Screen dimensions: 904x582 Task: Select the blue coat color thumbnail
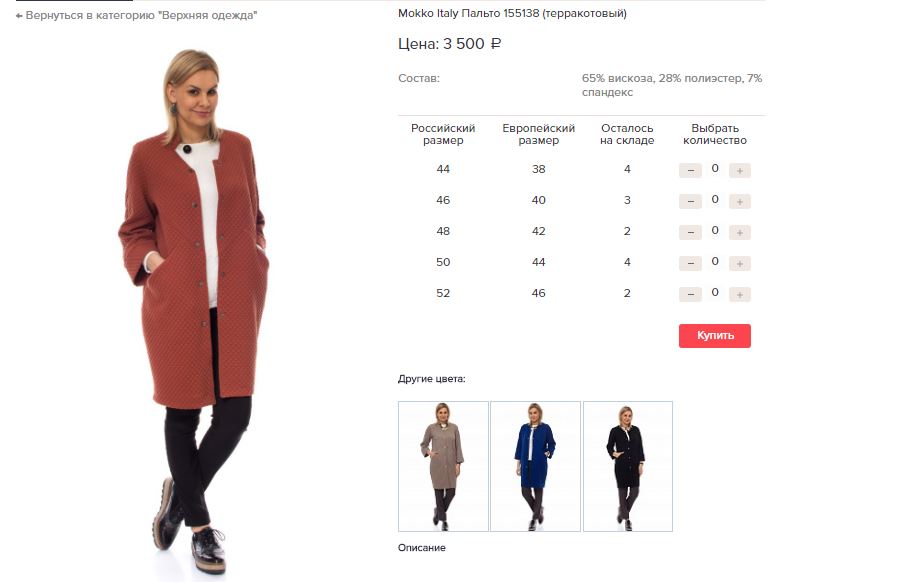536,466
